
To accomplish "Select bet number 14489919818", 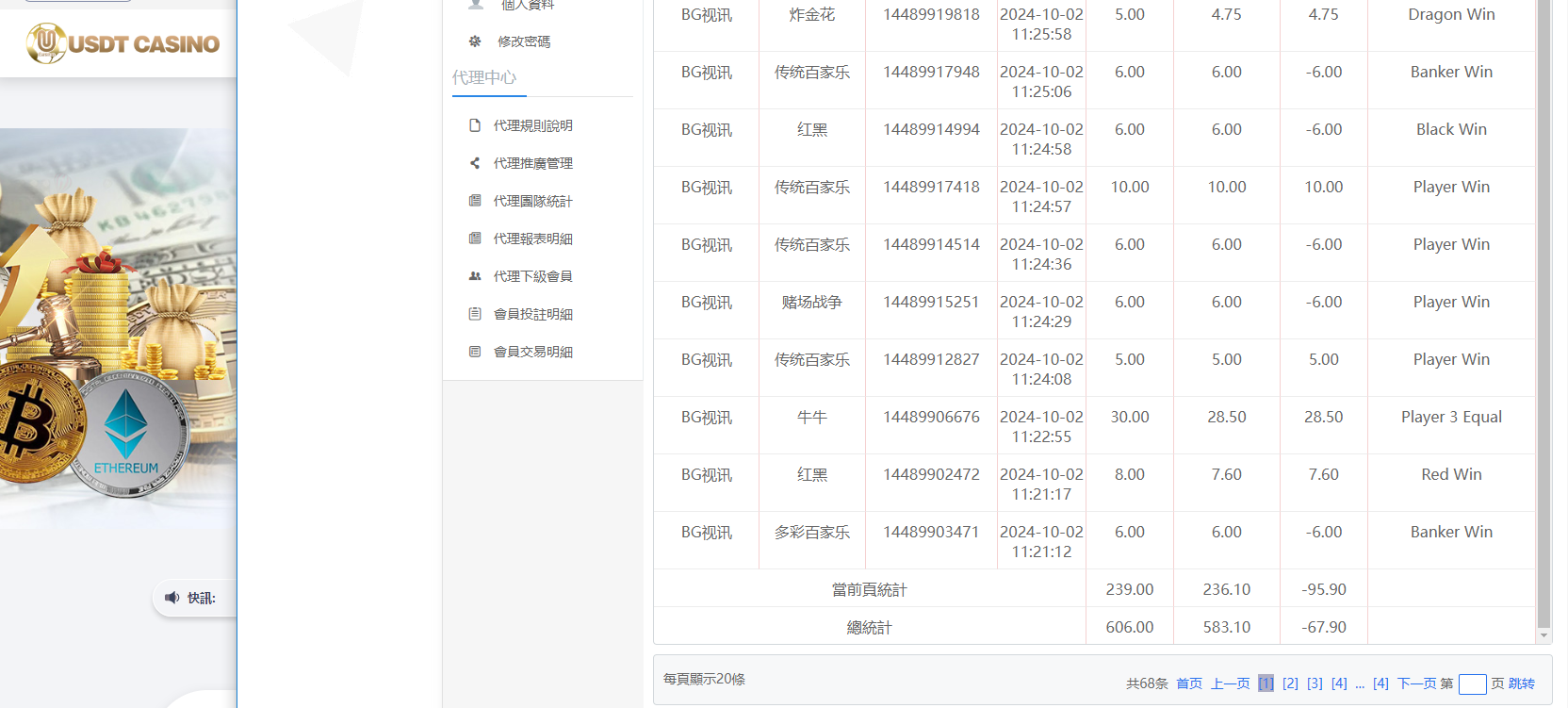I will (x=931, y=14).
